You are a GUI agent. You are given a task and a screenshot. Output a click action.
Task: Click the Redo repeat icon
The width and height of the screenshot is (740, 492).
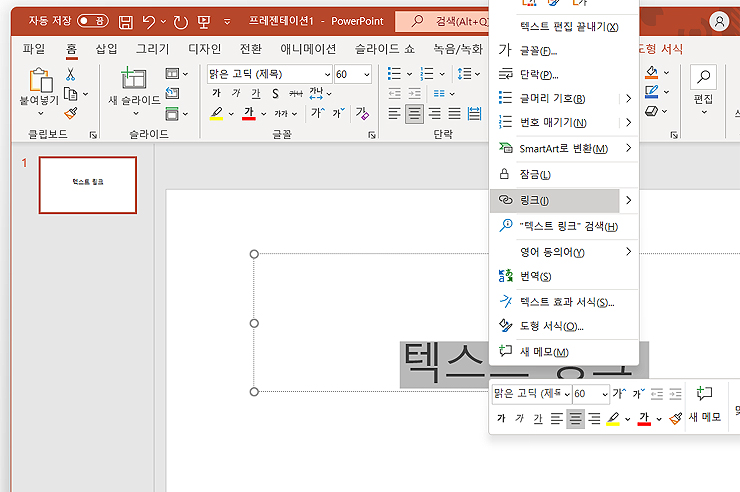[x=180, y=22]
